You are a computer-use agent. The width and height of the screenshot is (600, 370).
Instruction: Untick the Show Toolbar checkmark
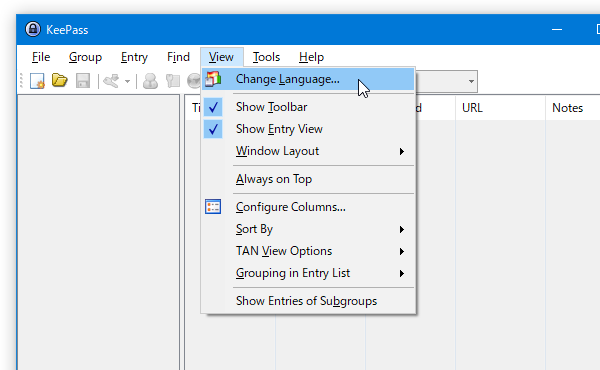click(x=213, y=107)
